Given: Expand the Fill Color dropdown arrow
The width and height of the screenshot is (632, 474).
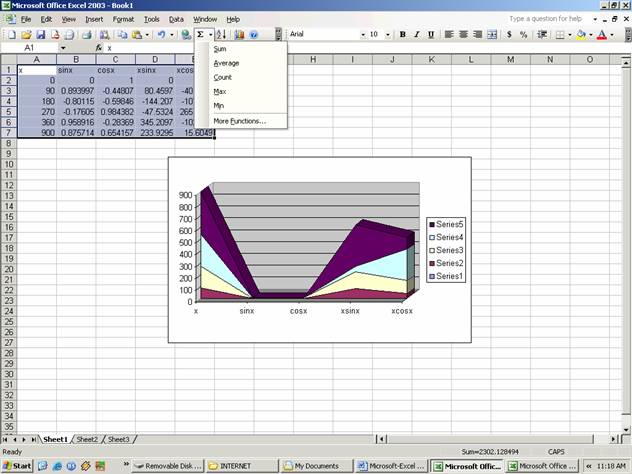Looking at the screenshot, I should 591,35.
